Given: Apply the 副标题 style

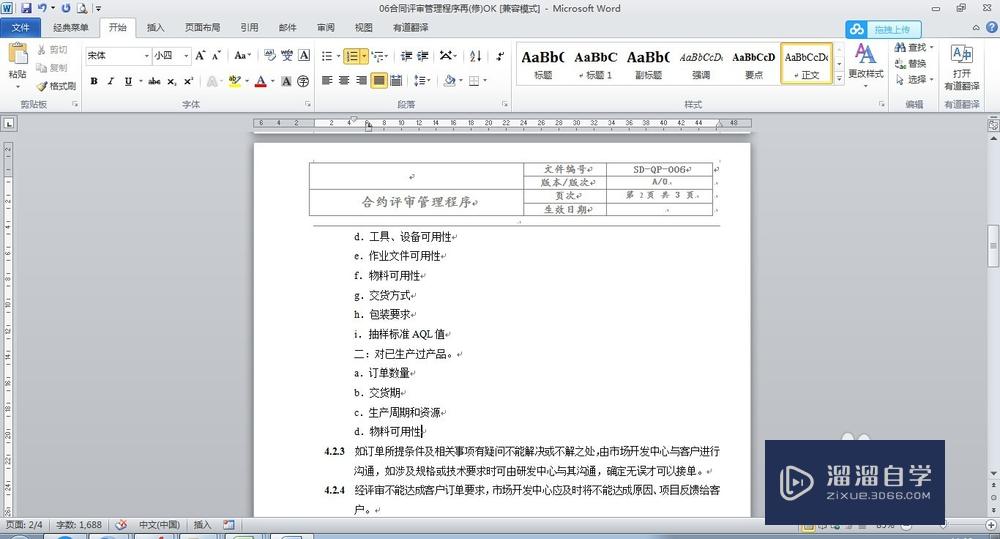Looking at the screenshot, I should click(648, 63).
